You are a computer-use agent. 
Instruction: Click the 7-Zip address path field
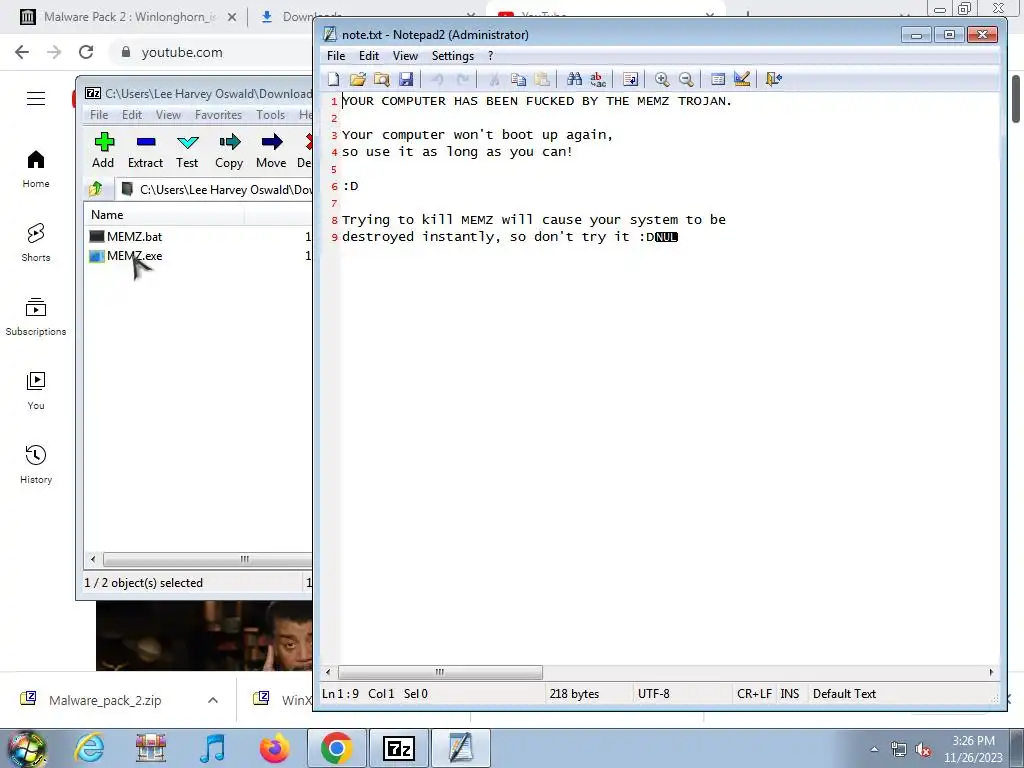coord(215,189)
